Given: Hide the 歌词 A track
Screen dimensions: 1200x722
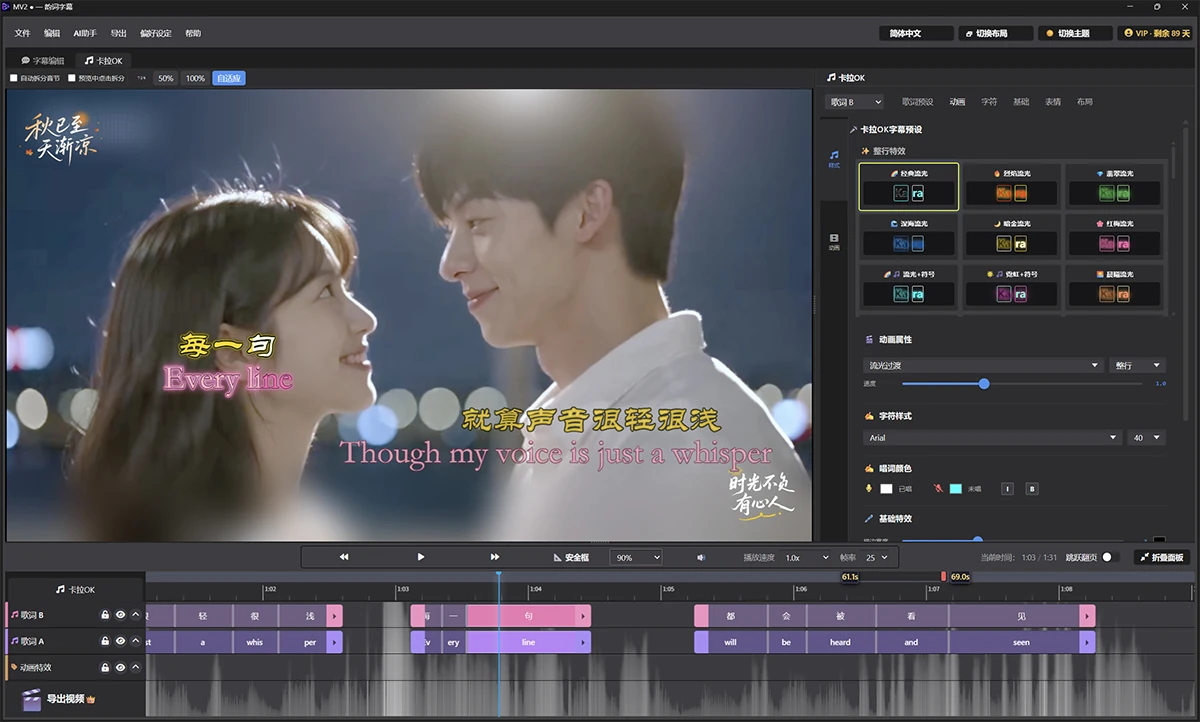Looking at the screenshot, I should click(120, 641).
